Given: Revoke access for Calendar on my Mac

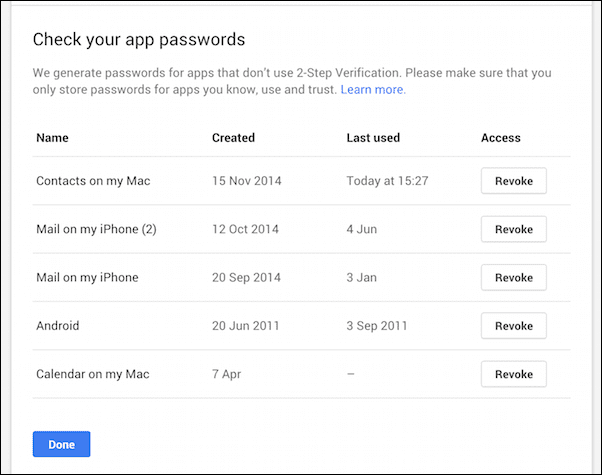Looking at the screenshot, I should (514, 374).
